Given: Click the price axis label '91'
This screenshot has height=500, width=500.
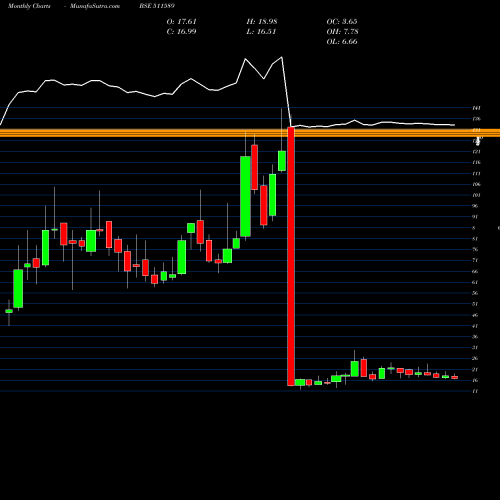Looking at the screenshot, I should 475,217.
